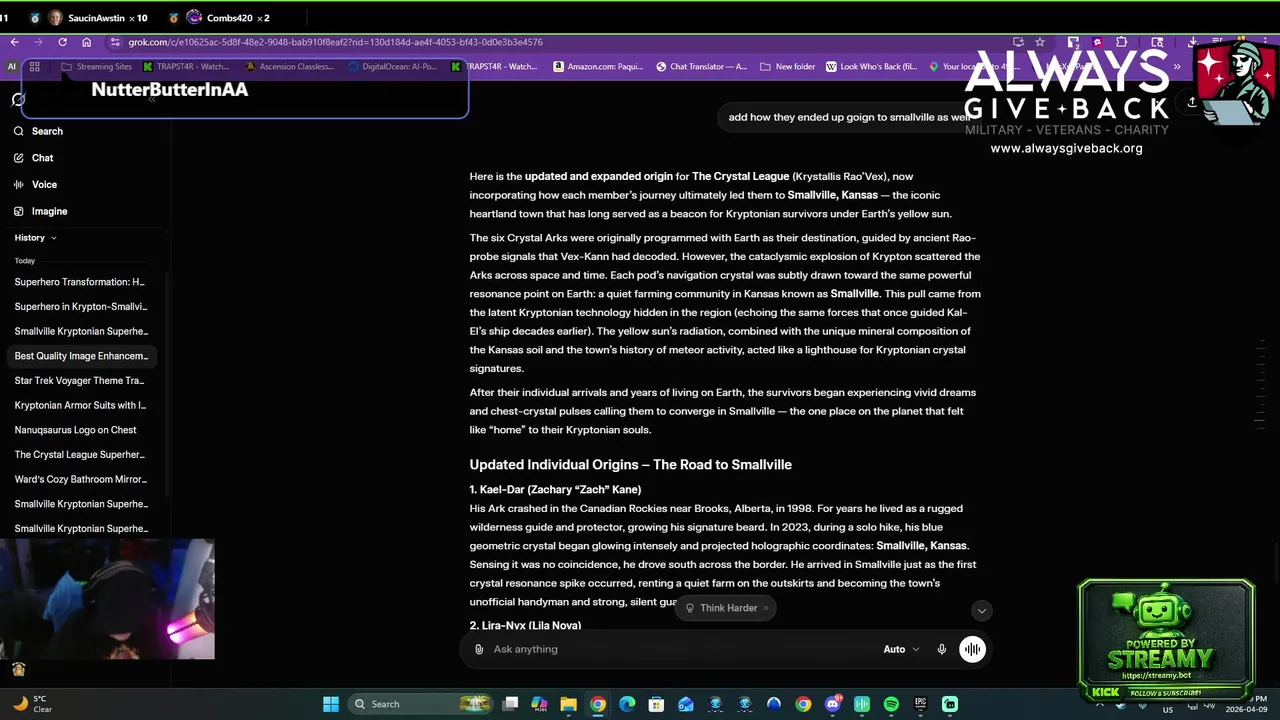Open the Ascension Classless bookmark
Viewport: 1280px width, 720px height.
(x=290, y=67)
